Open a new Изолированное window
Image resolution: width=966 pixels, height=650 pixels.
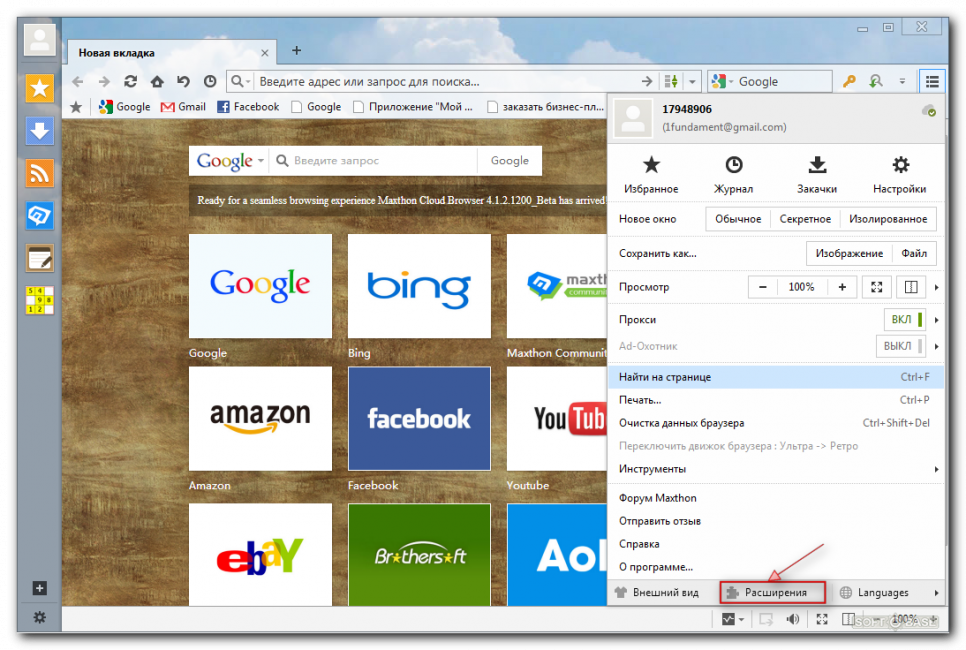point(888,219)
